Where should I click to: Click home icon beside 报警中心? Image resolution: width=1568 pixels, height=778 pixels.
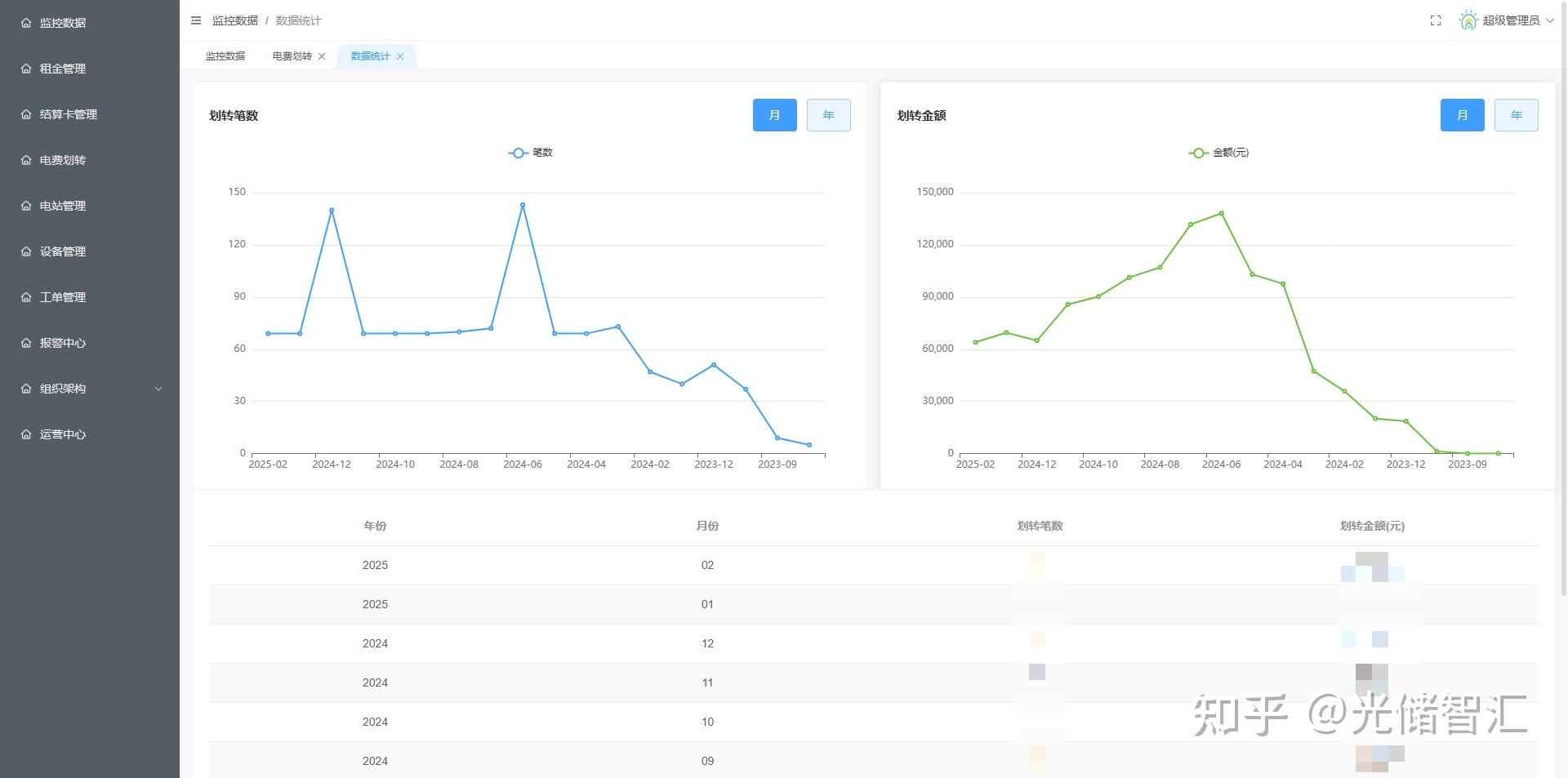(26, 343)
